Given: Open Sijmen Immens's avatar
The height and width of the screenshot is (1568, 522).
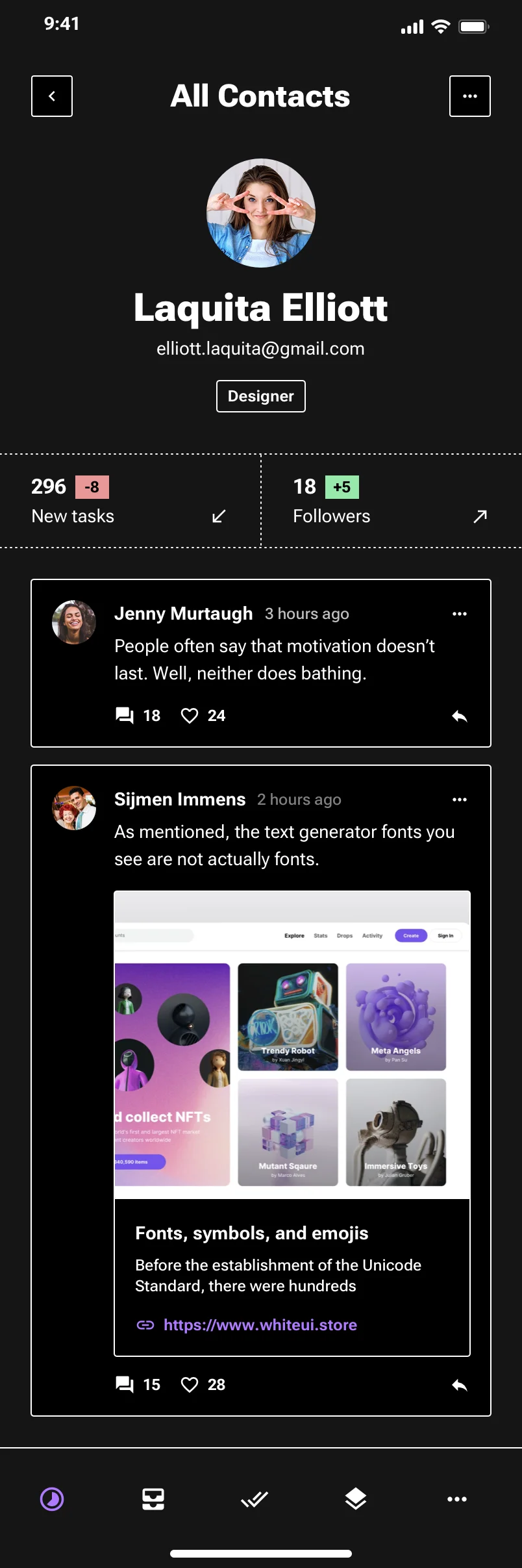Looking at the screenshot, I should [74, 808].
